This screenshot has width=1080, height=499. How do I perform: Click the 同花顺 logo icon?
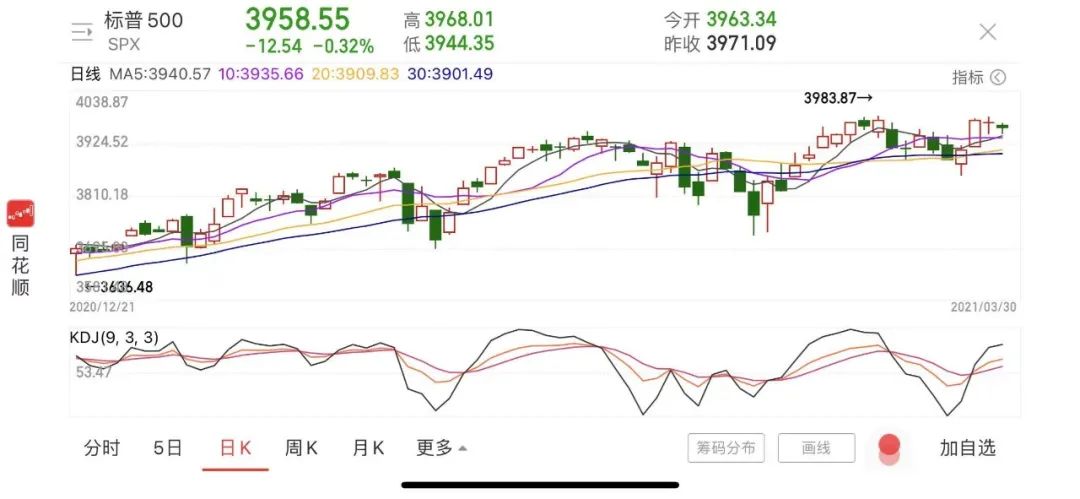(x=21, y=213)
